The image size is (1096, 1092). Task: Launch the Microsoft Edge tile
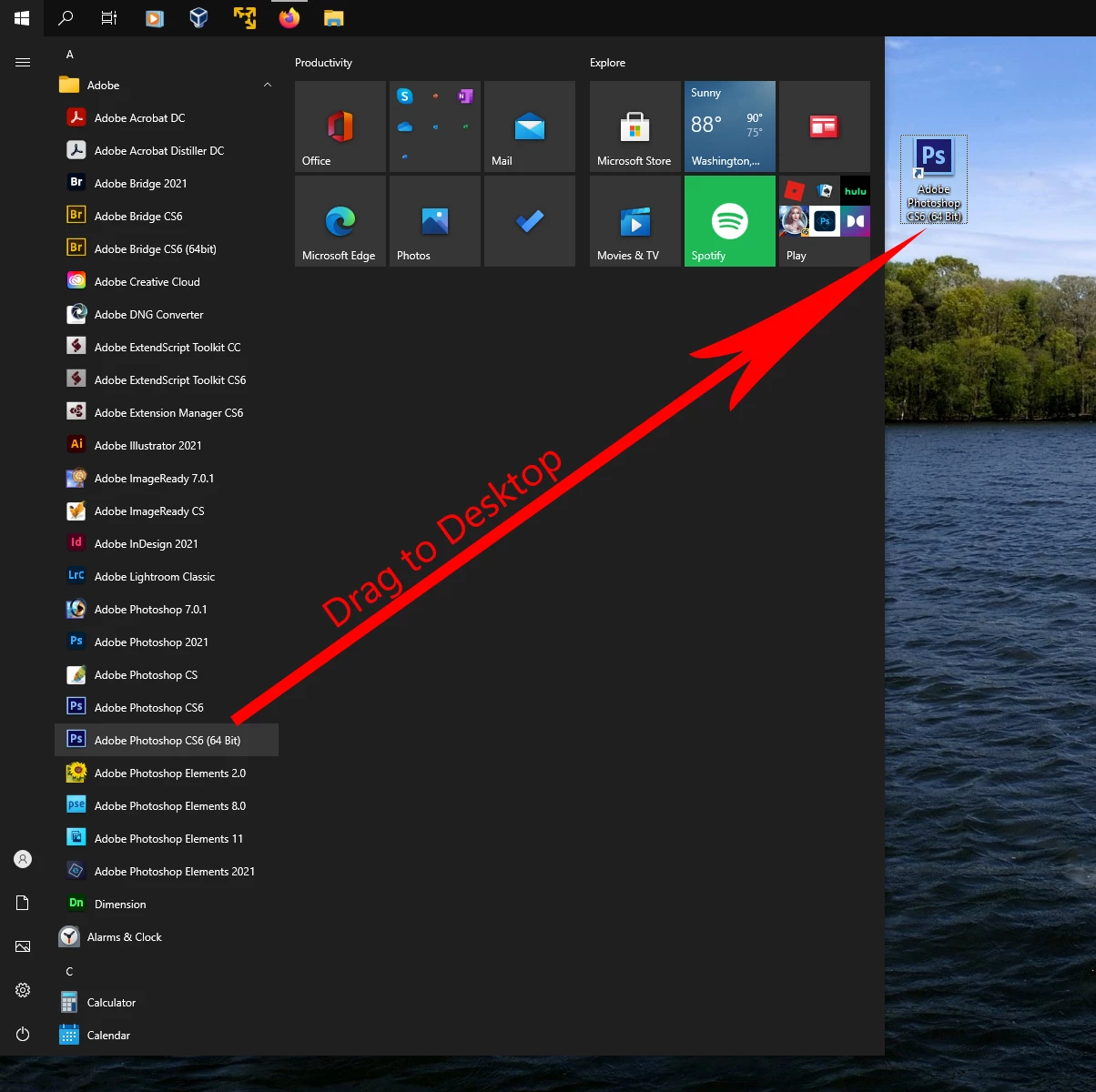(340, 221)
